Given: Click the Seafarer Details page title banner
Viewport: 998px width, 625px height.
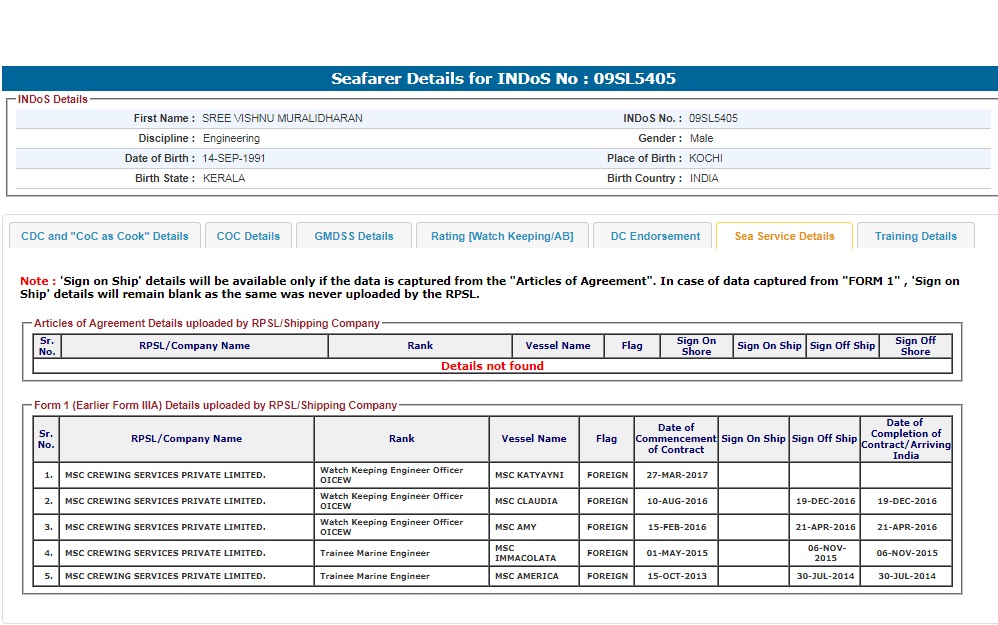Looking at the screenshot, I should [503, 79].
